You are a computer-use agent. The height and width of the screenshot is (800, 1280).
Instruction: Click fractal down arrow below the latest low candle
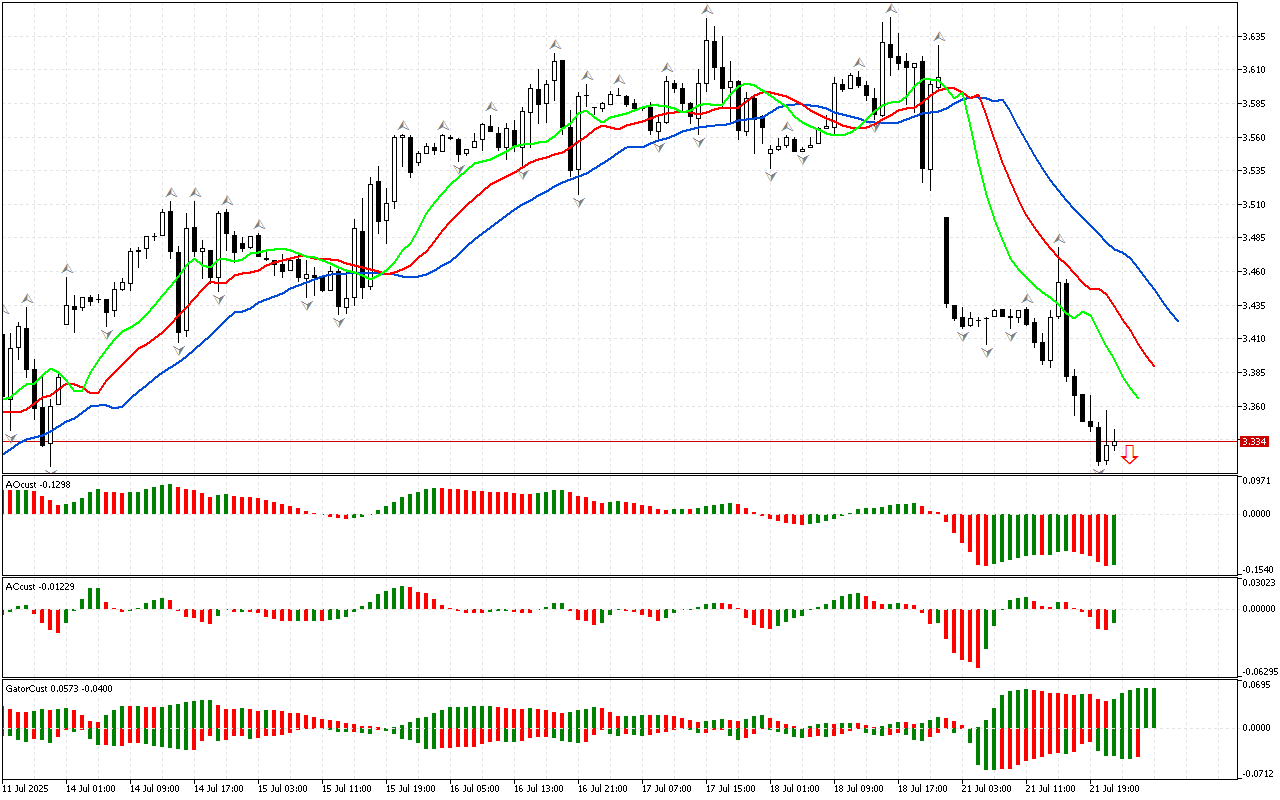pos(1100,470)
